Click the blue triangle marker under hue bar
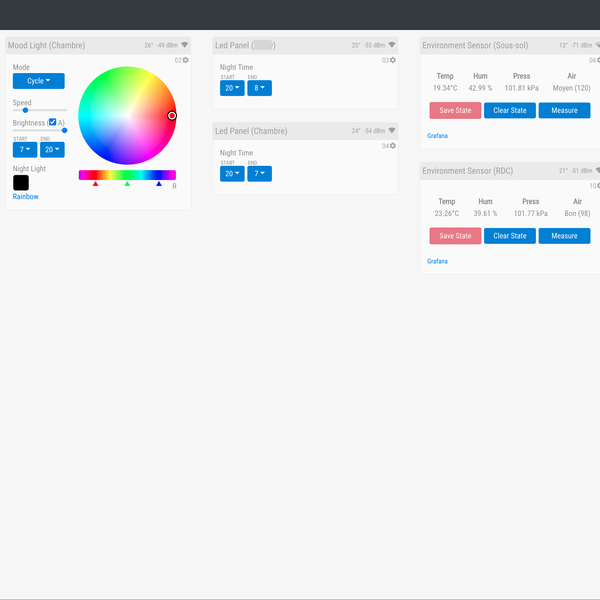The image size is (600, 600). pyautogui.click(x=159, y=184)
